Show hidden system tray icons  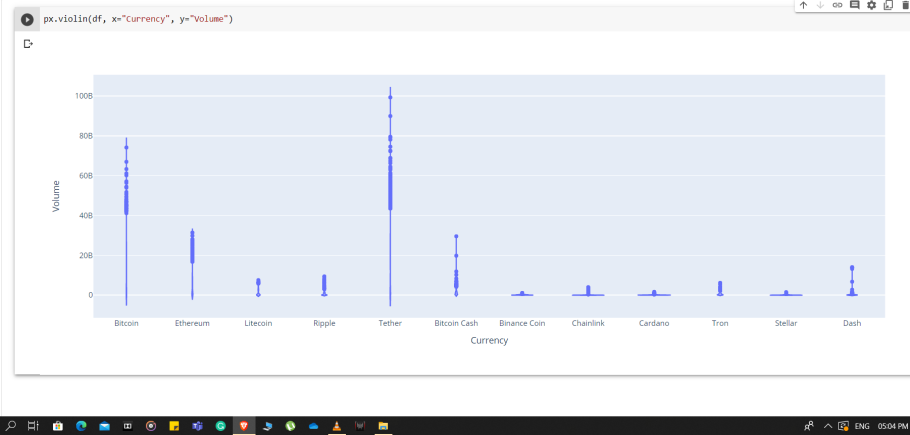pyautogui.click(x=828, y=426)
